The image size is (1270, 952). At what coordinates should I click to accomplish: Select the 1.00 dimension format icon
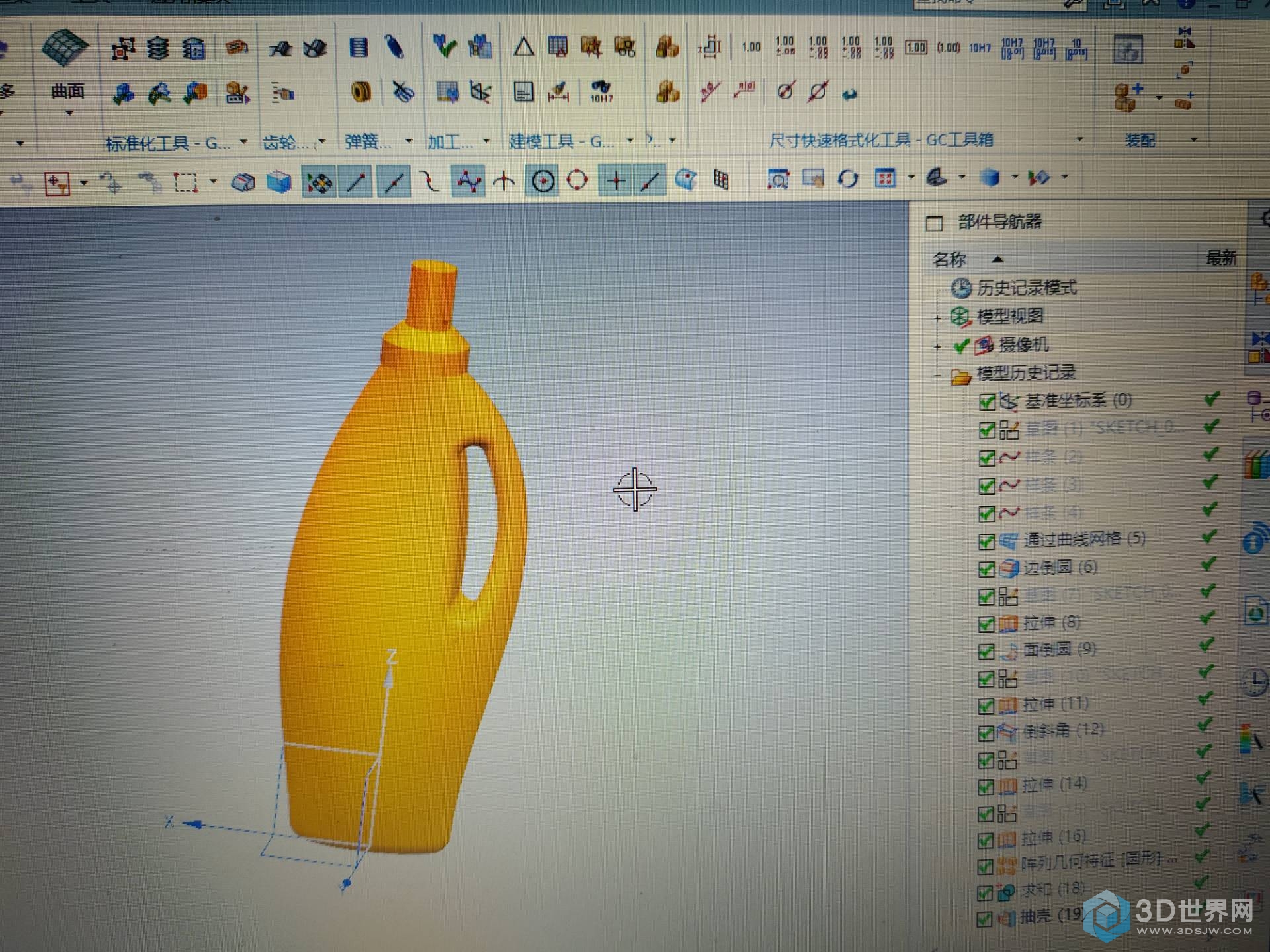coord(751,47)
